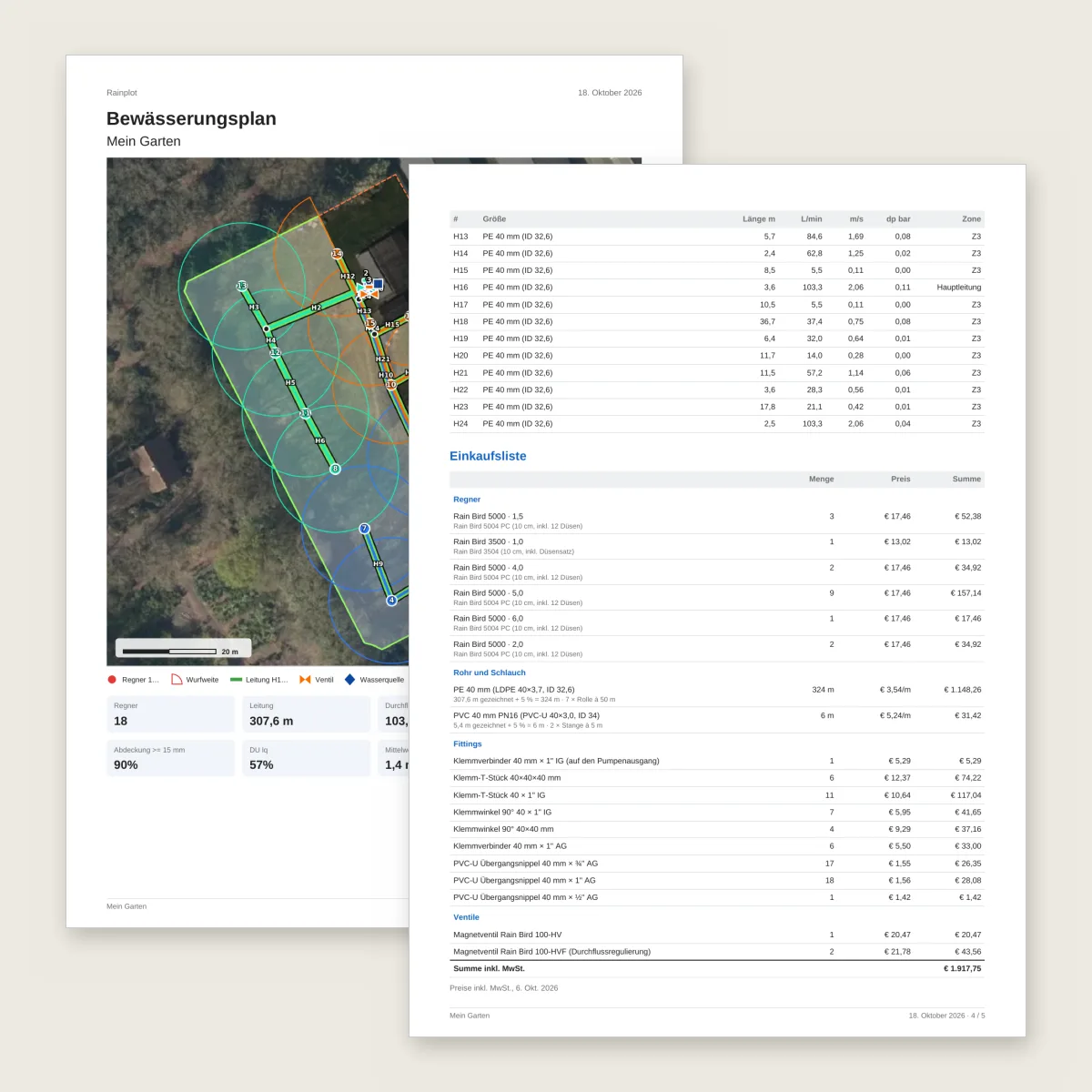Image resolution: width=1092 pixels, height=1092 pixels.
Task: Click the red Regner legend dot
Action: [112, 680]
